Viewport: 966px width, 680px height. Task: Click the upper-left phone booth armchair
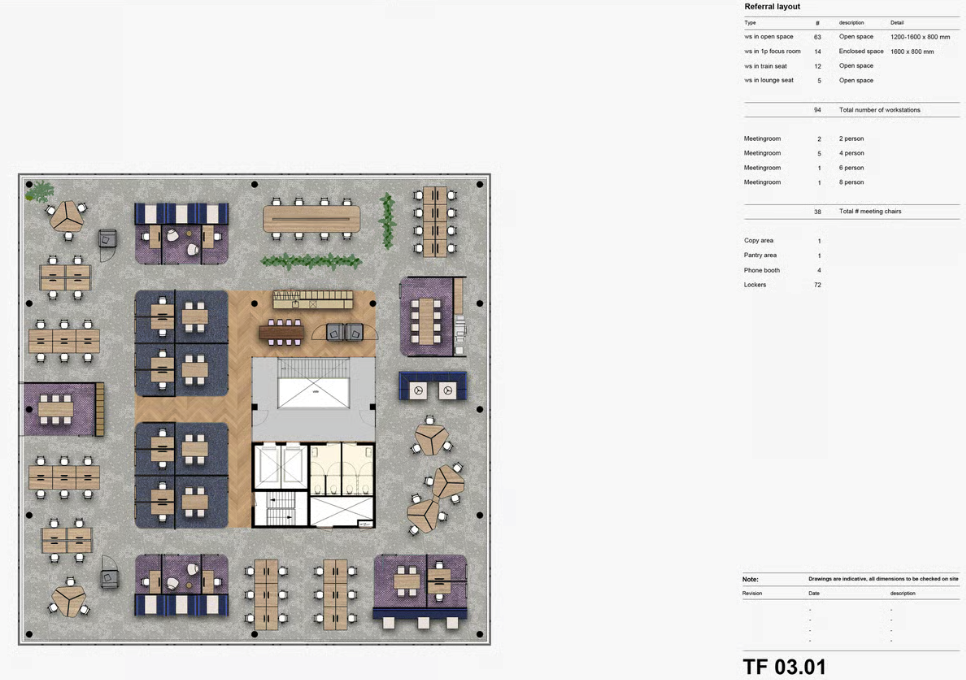click(108, 239)
